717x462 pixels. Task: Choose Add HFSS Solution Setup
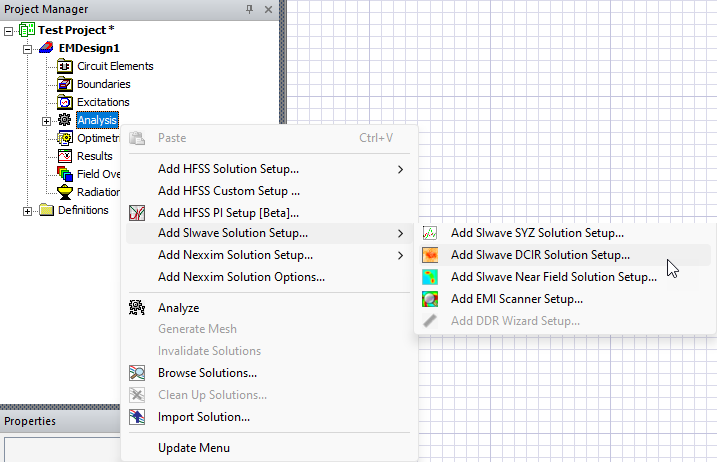269,169
